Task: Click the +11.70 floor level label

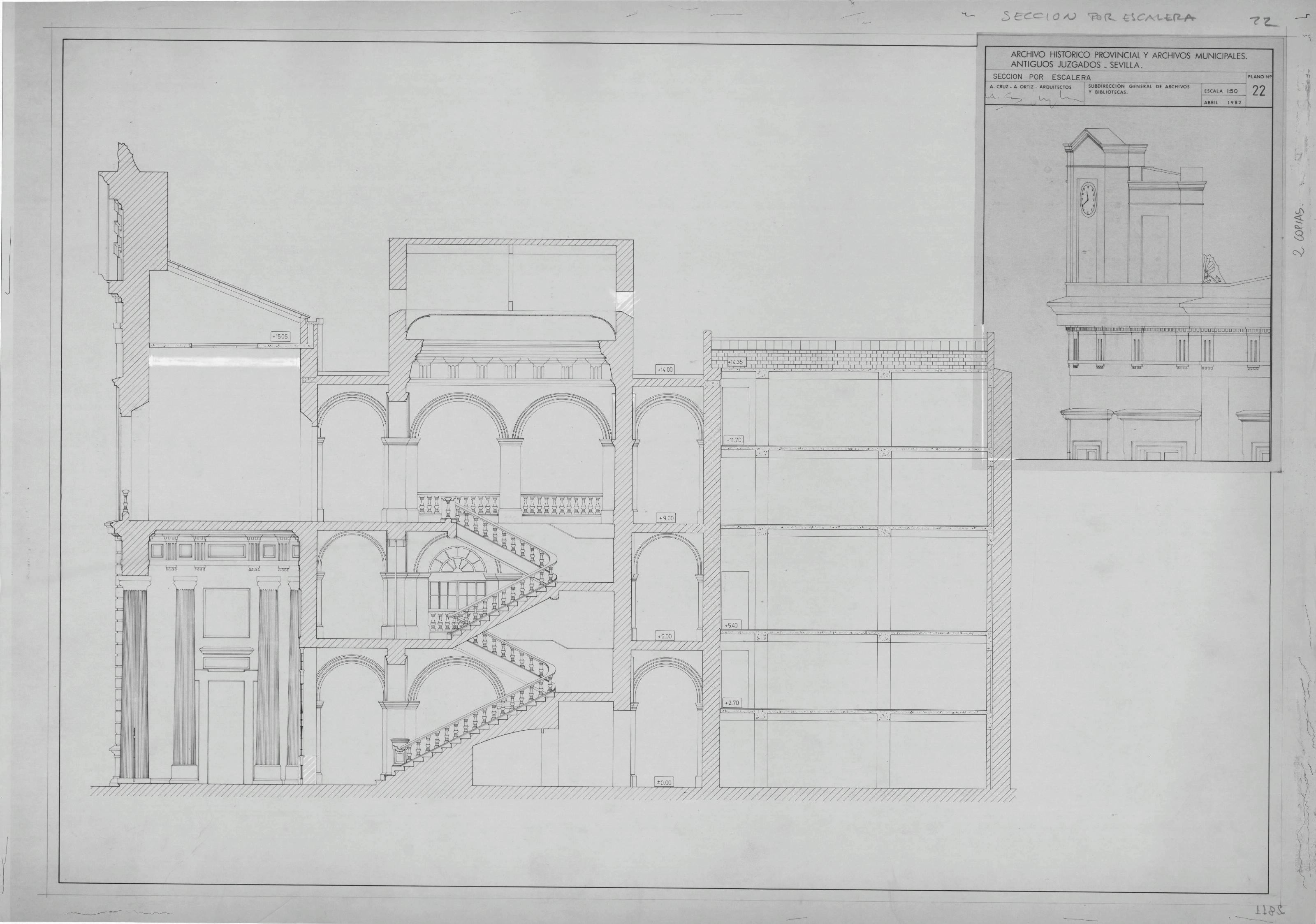Action: pyautogui.click(x=734, y=440)
